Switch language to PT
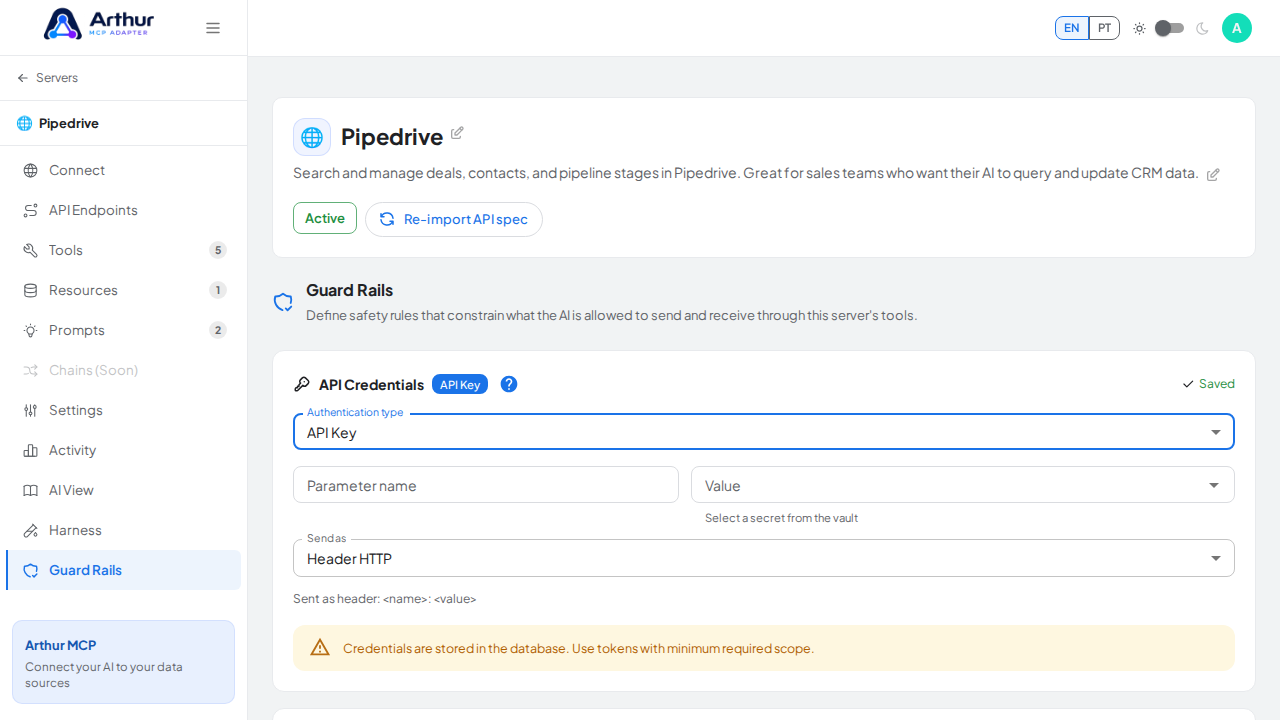This screenshot has width=1280, height=720. click(1104, 28)
